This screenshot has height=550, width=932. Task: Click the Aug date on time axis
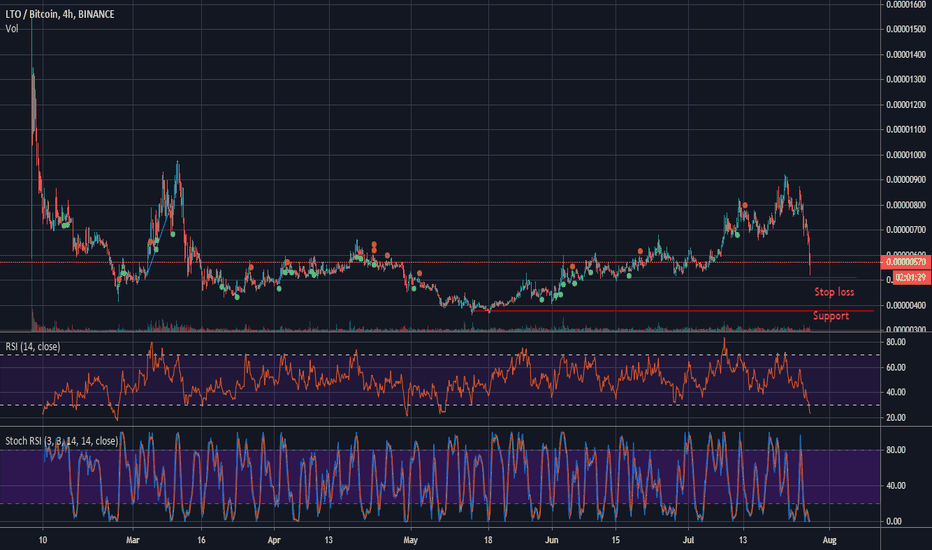click(829, 540)
